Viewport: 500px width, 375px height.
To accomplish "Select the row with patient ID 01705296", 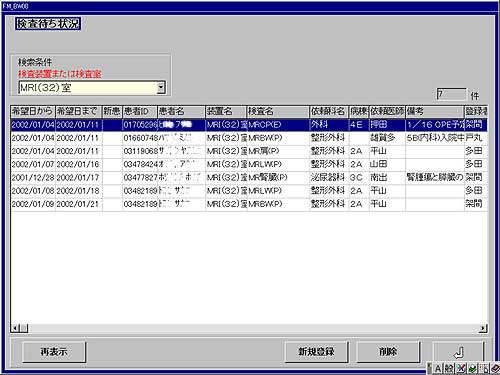I will pyautogui.click(x=249, y=125).
